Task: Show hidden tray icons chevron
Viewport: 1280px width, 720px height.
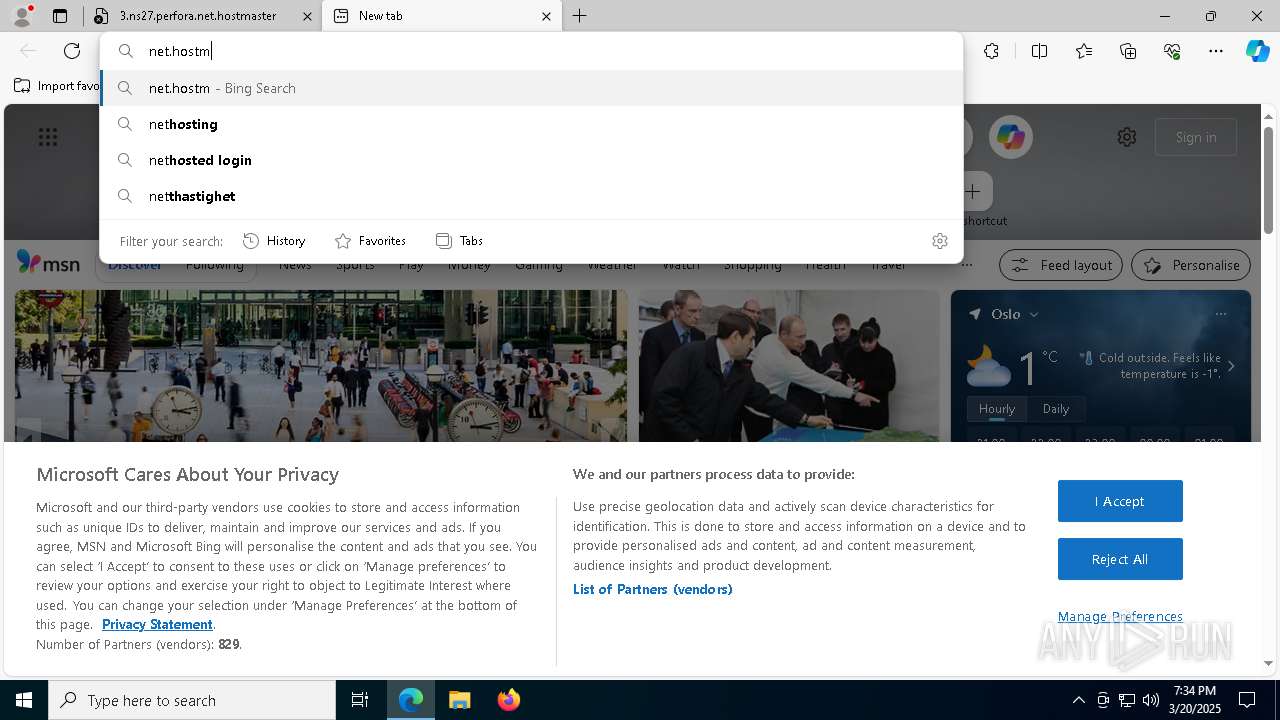Action: click(x=1078, y=700)
